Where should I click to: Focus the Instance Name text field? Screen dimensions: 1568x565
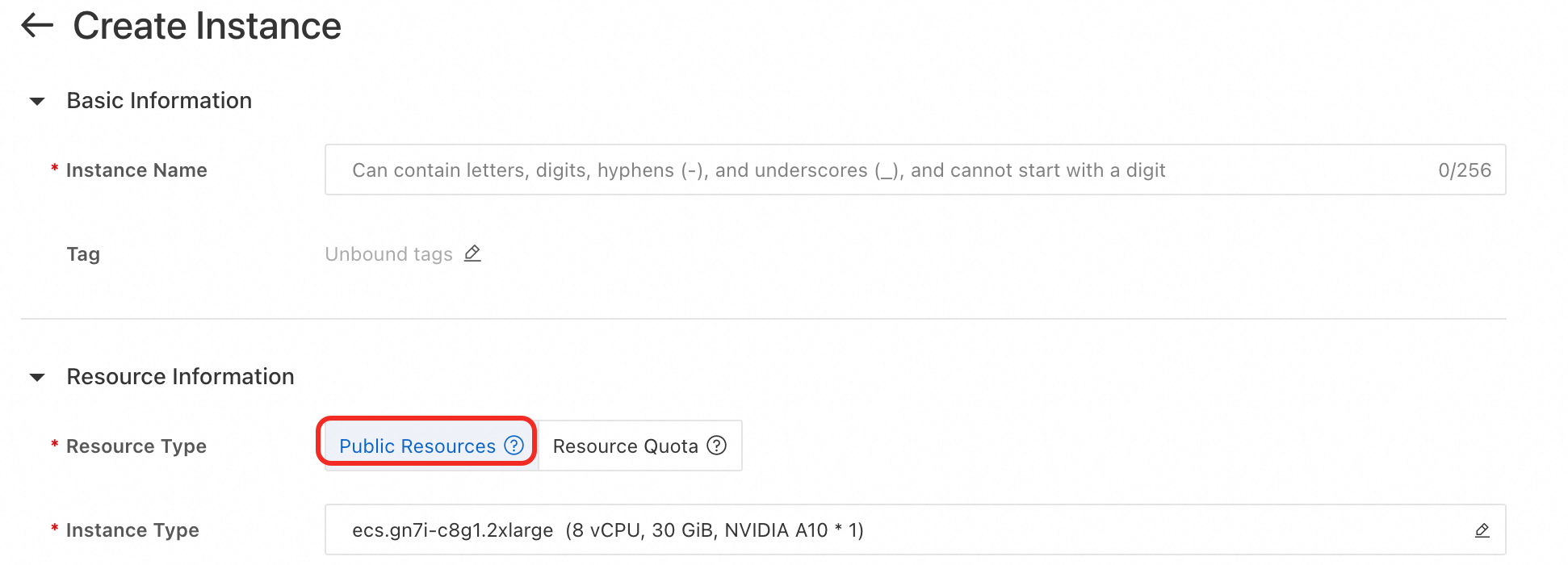coord(888,170)
